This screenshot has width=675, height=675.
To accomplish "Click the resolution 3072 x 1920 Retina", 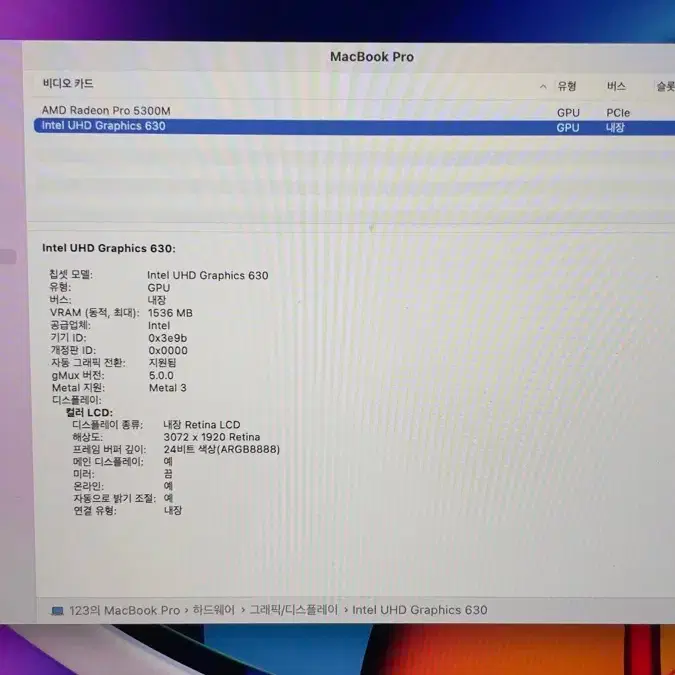I will coord(212,437).
